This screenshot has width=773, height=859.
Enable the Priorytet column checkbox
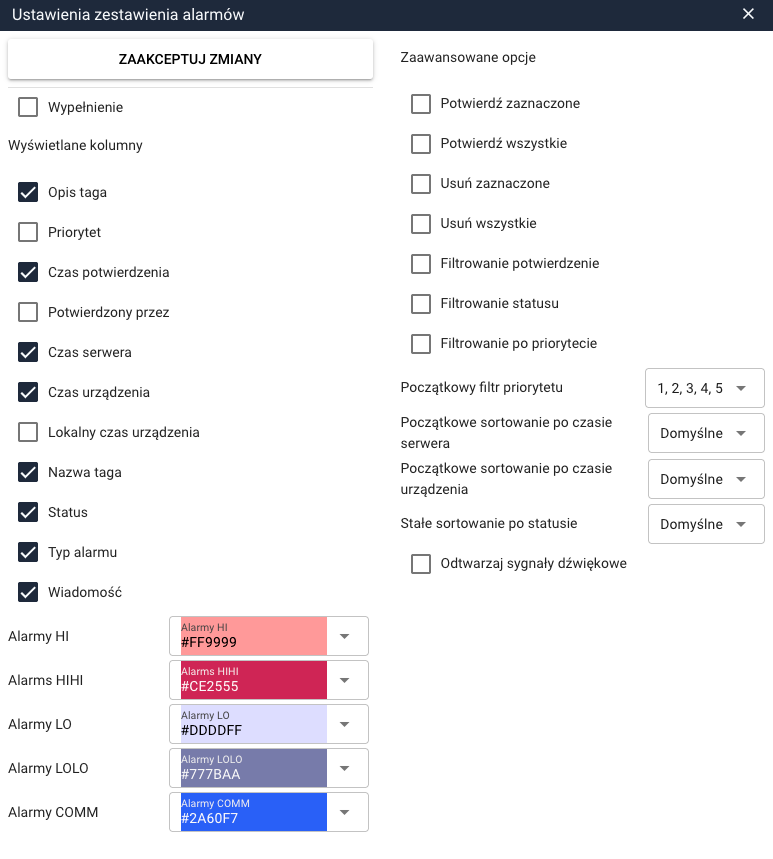(x=28, y=232)
